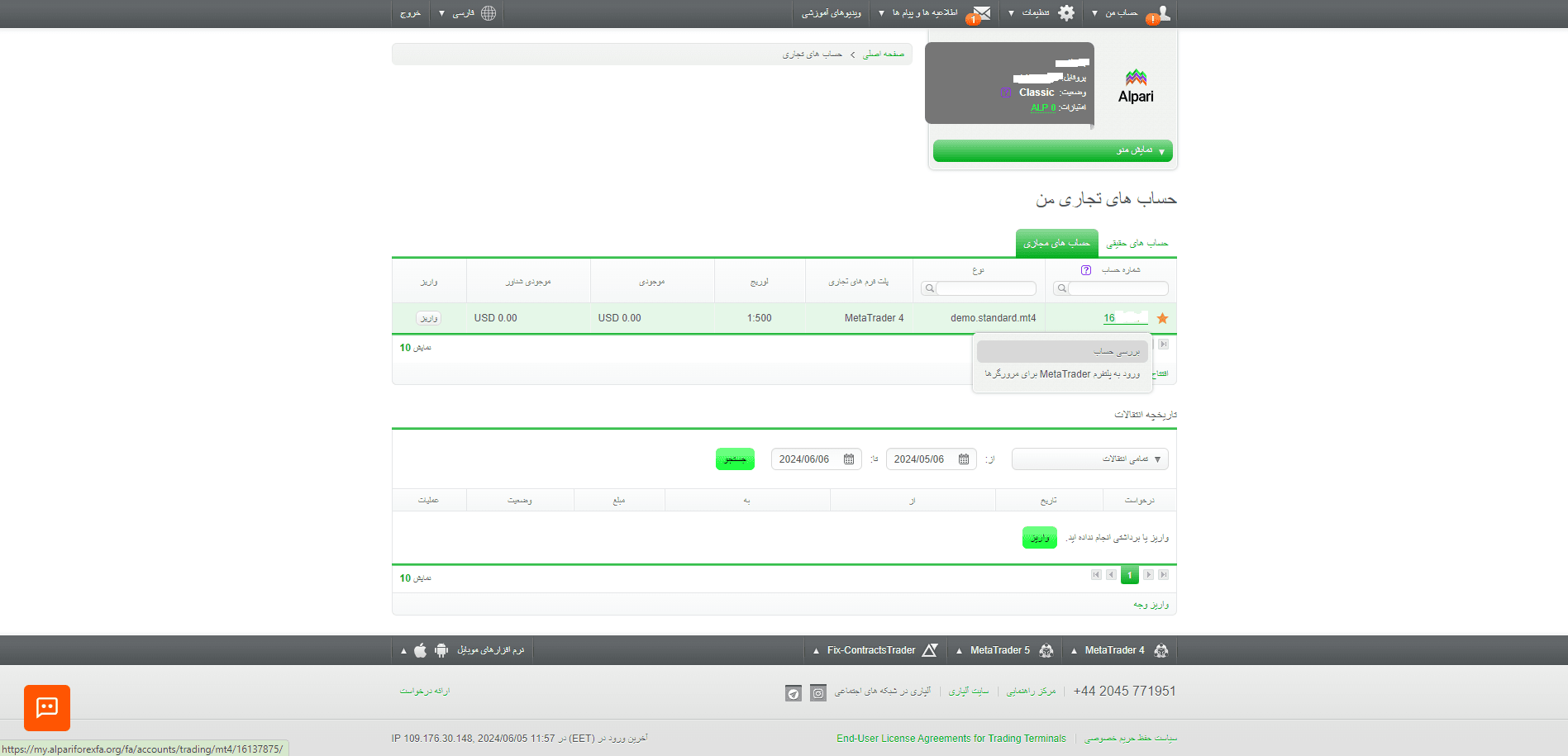1568x756 pixels.
Task: Expand the My Account dropdown arrow
Action: tap(1094, 13)
